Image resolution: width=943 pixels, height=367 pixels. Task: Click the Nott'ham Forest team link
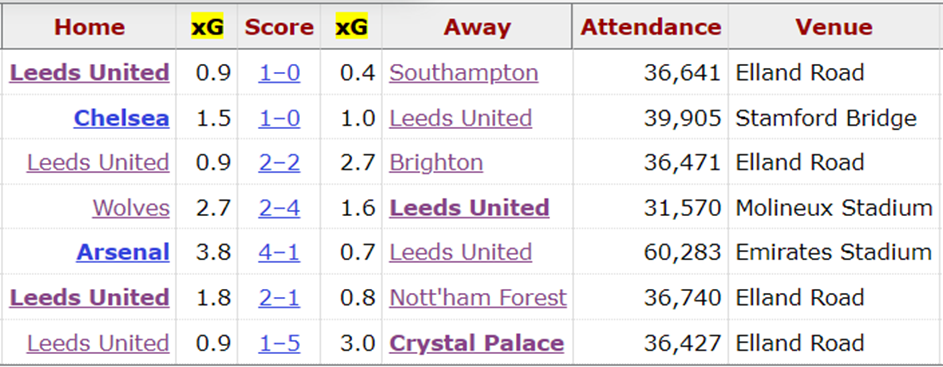click(478, 298)
